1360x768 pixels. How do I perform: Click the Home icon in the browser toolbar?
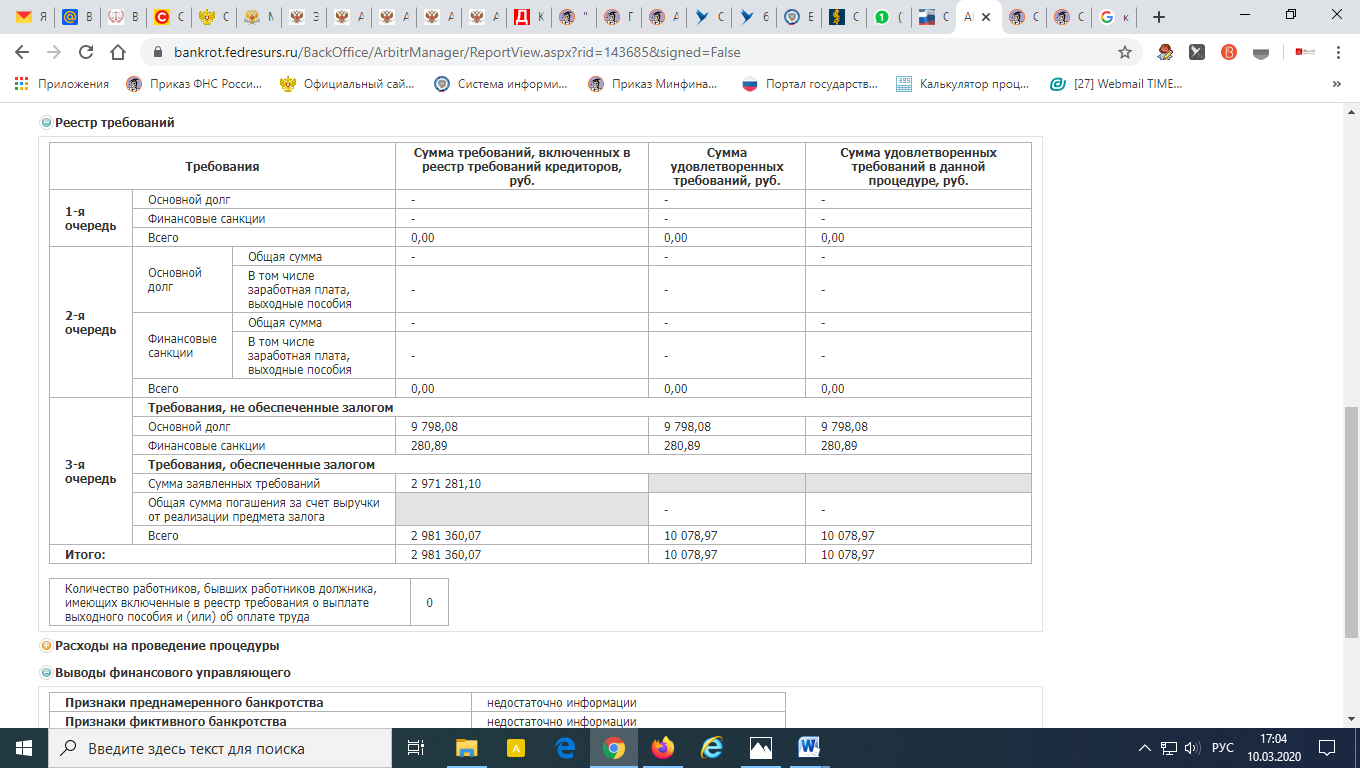tap(118, 52)
